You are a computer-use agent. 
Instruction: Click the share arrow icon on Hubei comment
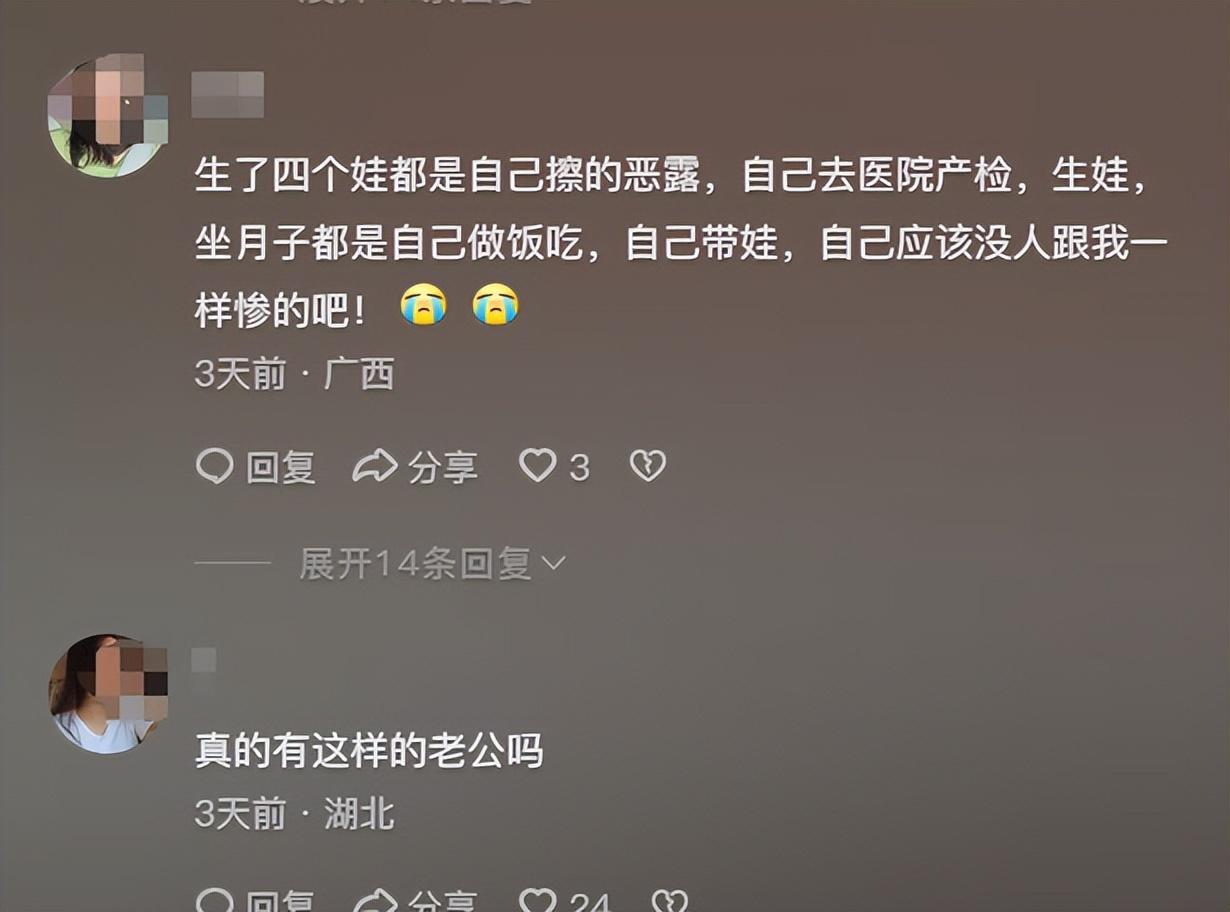[x=375, y=901]
